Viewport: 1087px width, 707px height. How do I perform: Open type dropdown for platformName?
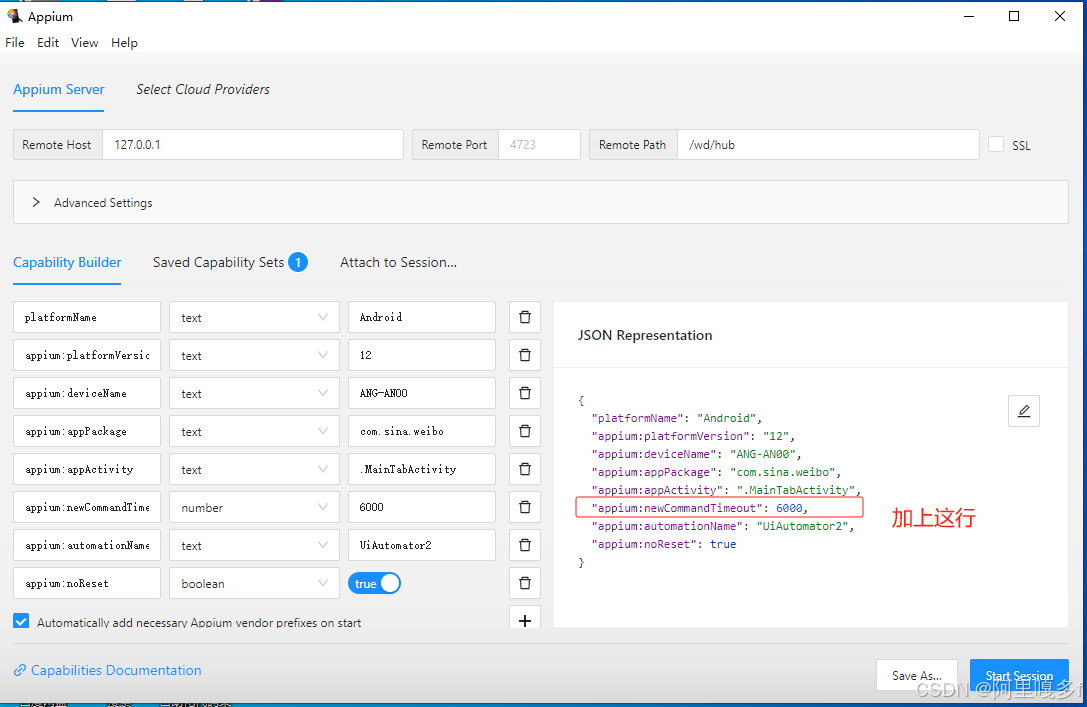click(254, 317)
